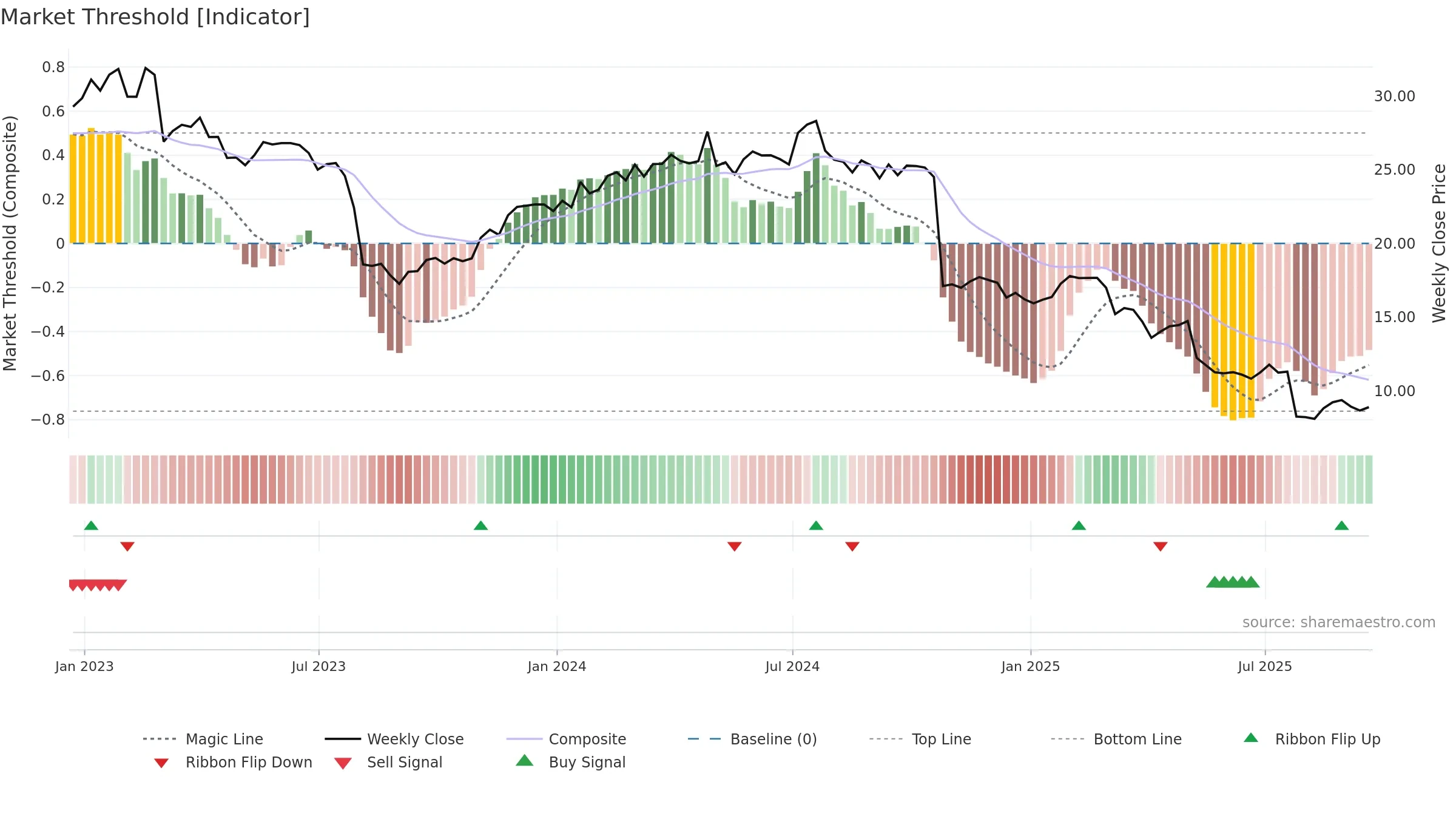Image resolution: width=1456 pixels, height=819 pixels.
Task: Click the 15.00 price axis tick
Action: click(1395, 317)
